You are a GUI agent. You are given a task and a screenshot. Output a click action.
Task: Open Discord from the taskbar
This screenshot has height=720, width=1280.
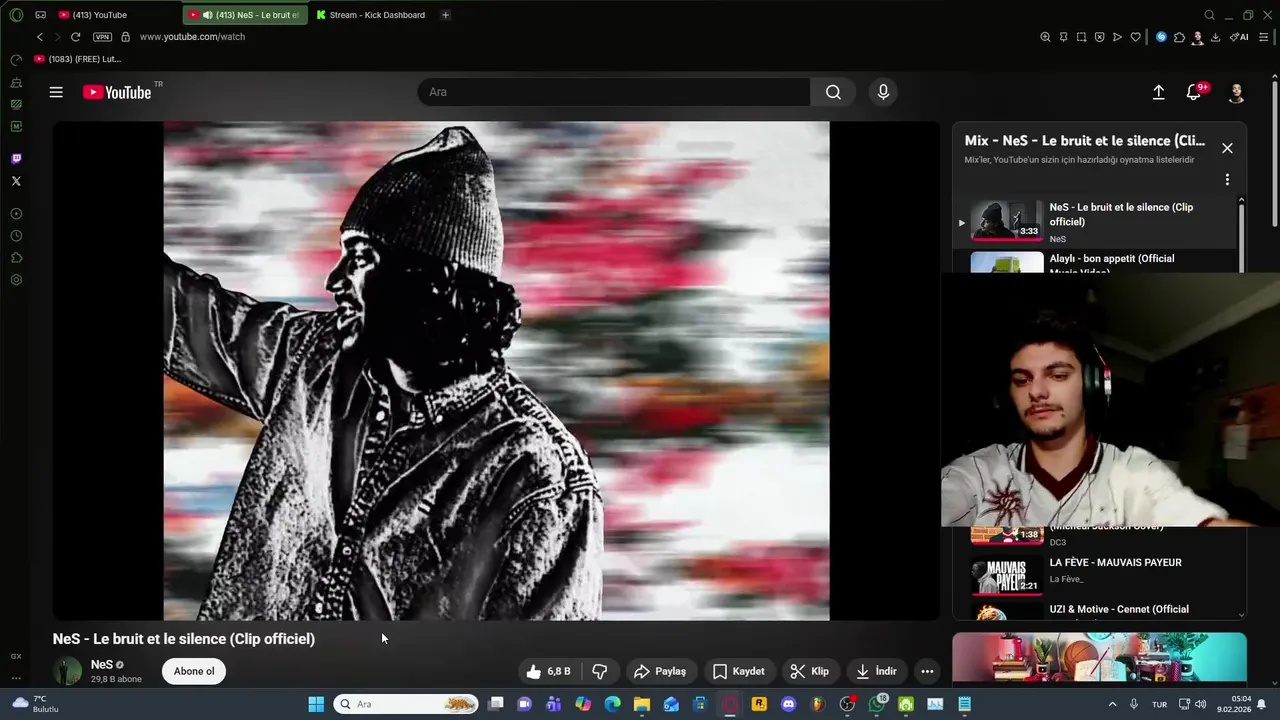(788, 704)
